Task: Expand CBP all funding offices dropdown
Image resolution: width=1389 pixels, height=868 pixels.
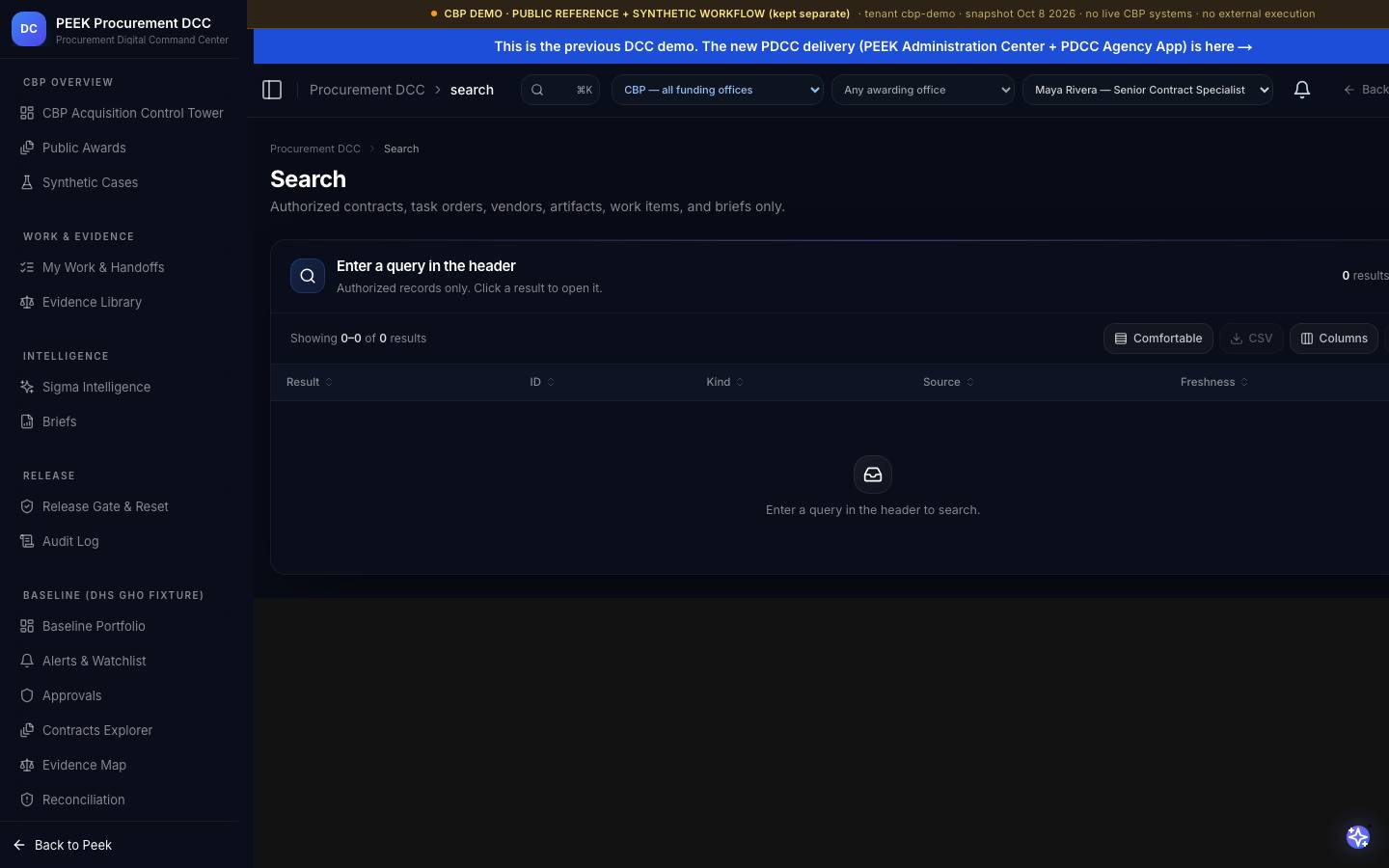Action: pyautogui.click(x=718, y=90)
